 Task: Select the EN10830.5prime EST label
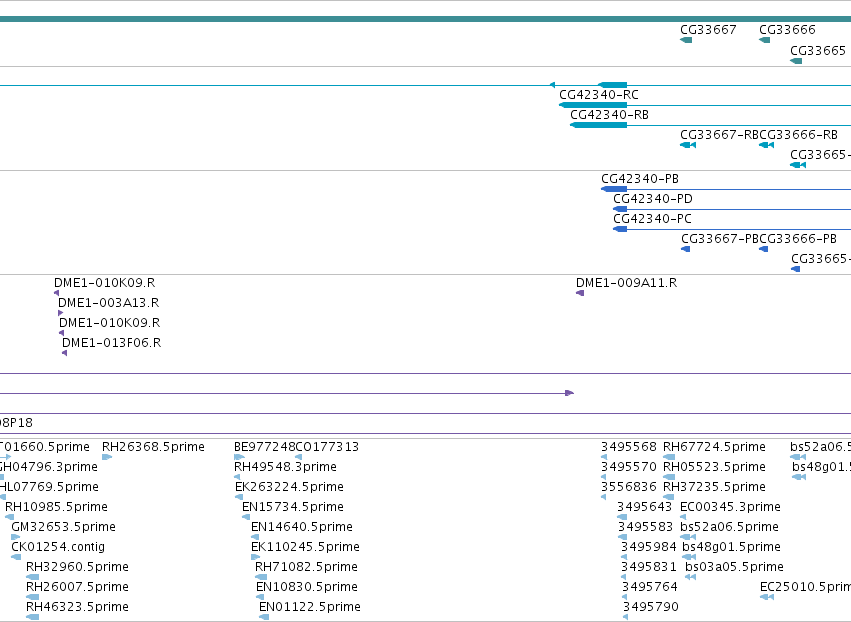pyautogui.click(x=307, y=587)
